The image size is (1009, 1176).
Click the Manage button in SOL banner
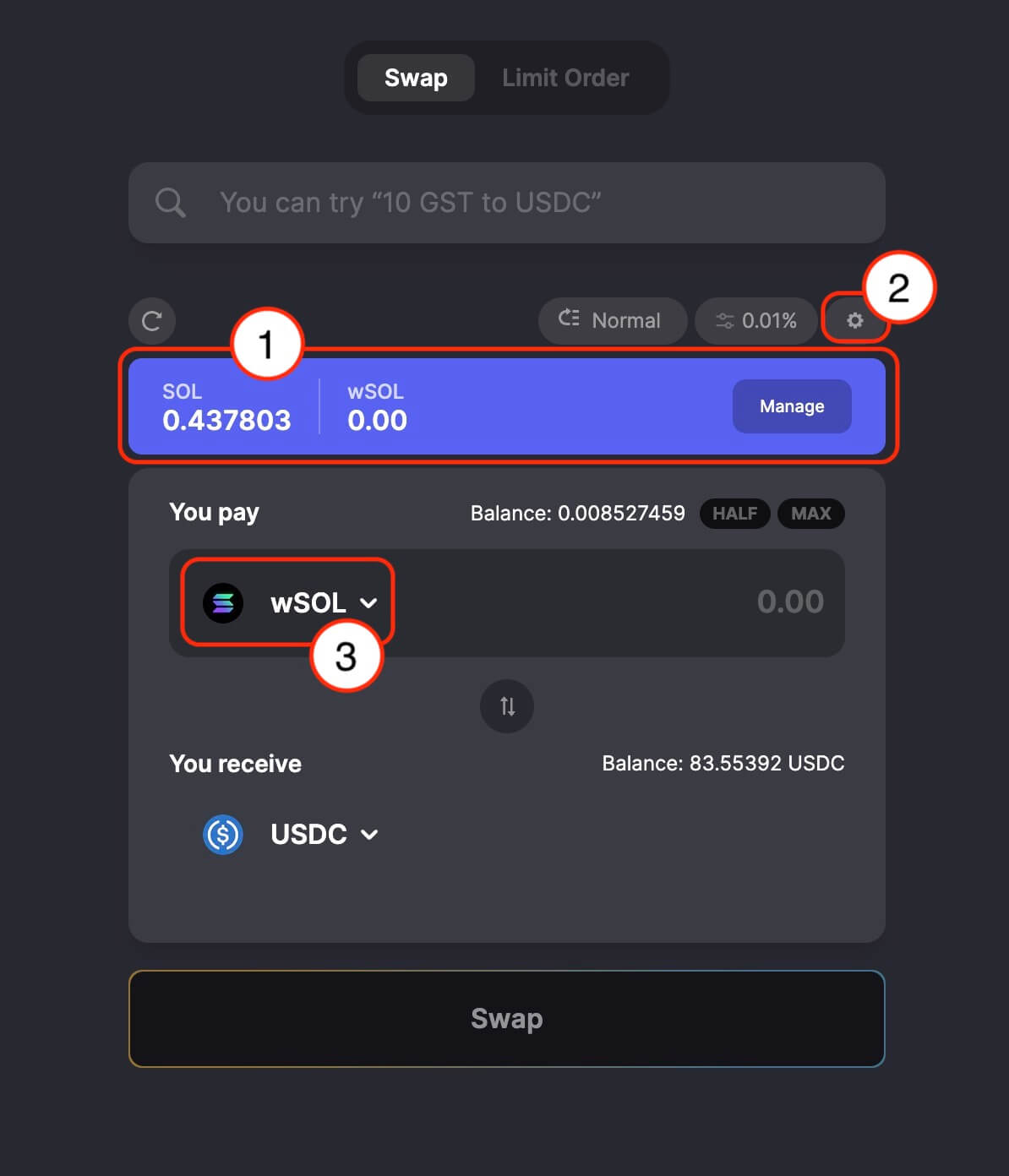click(792, 406)
